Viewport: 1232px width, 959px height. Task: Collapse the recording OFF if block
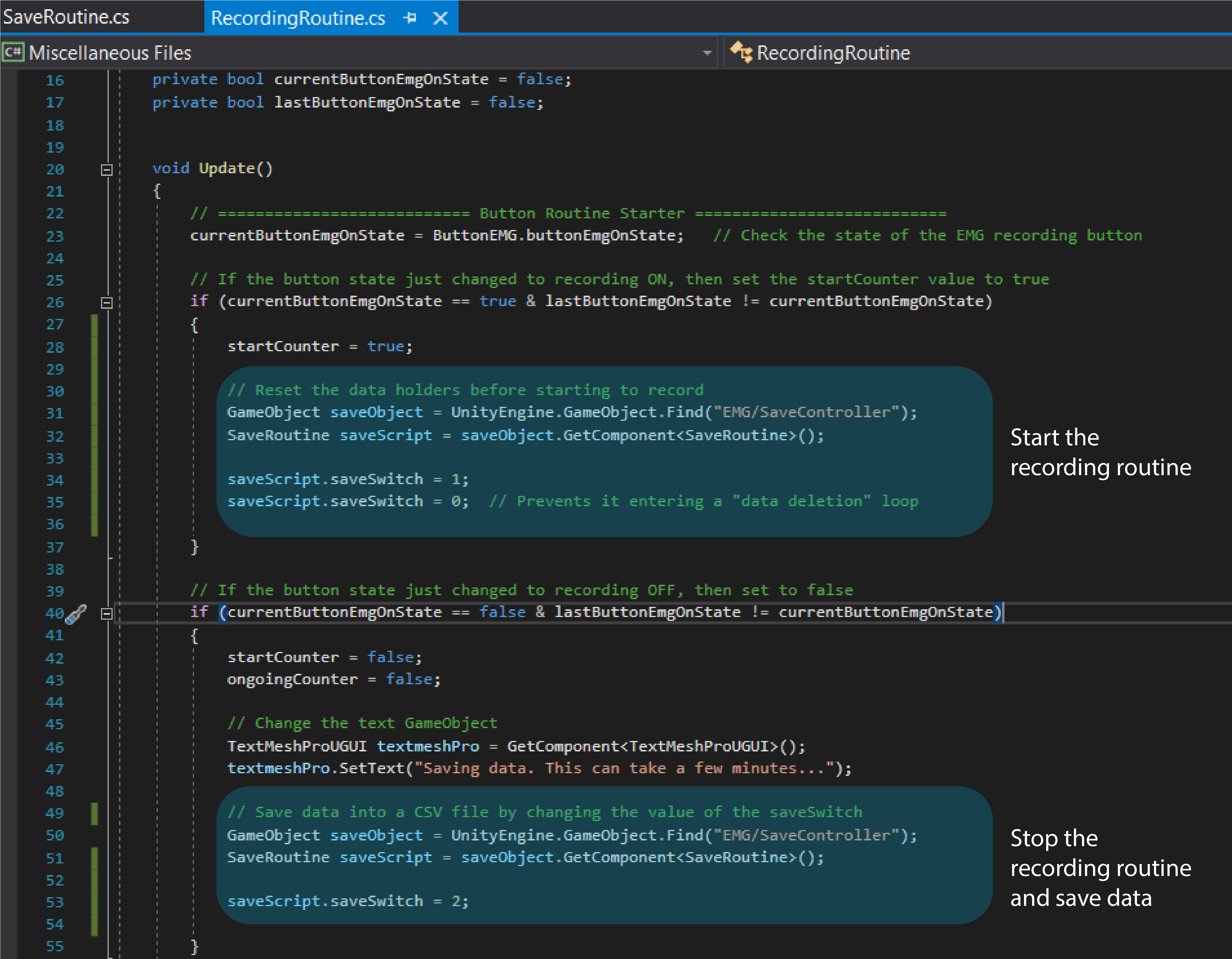107,613
